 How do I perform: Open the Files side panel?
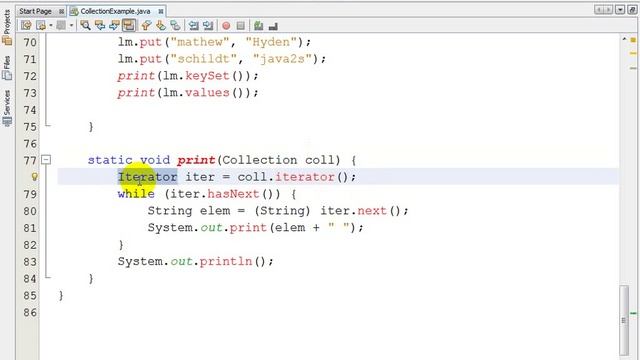pyautogui.click(x=7, y=68)
